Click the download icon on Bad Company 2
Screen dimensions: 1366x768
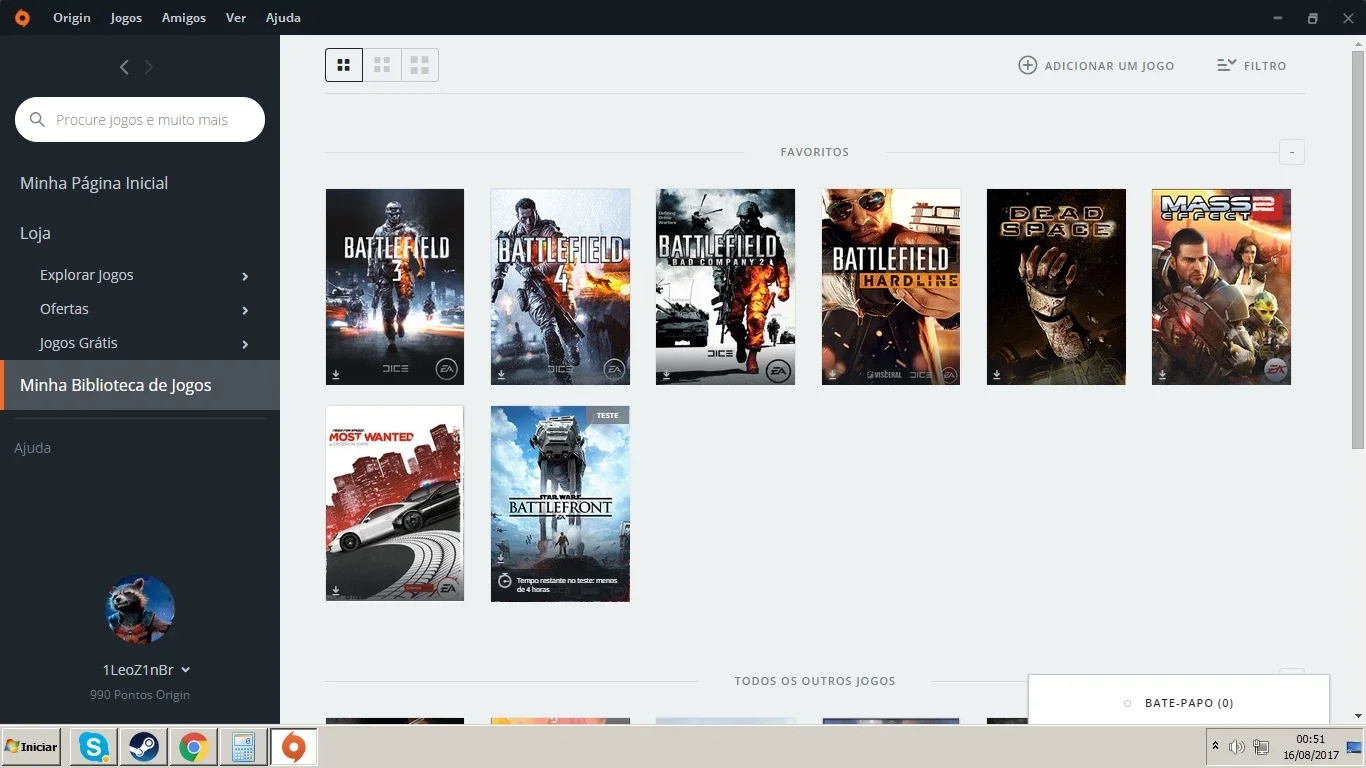(x=666, y=375)
